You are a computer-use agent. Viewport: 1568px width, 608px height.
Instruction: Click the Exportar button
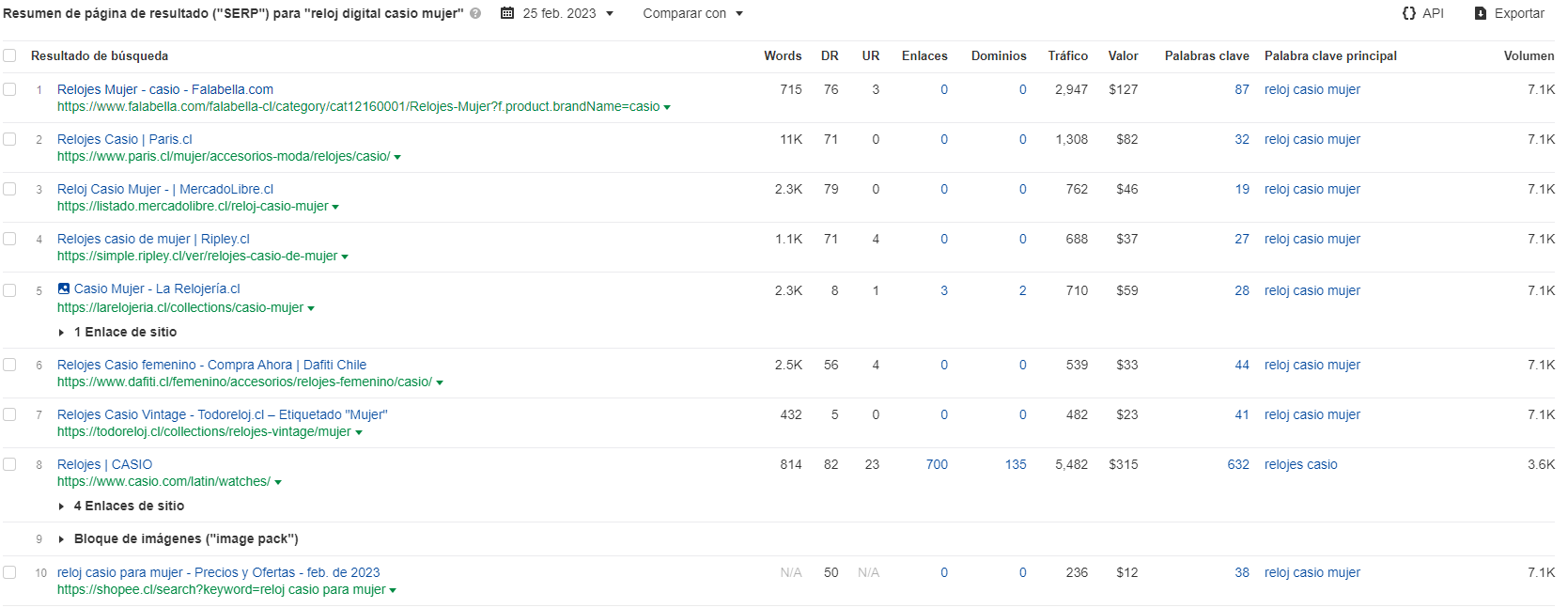[1509, 13]
